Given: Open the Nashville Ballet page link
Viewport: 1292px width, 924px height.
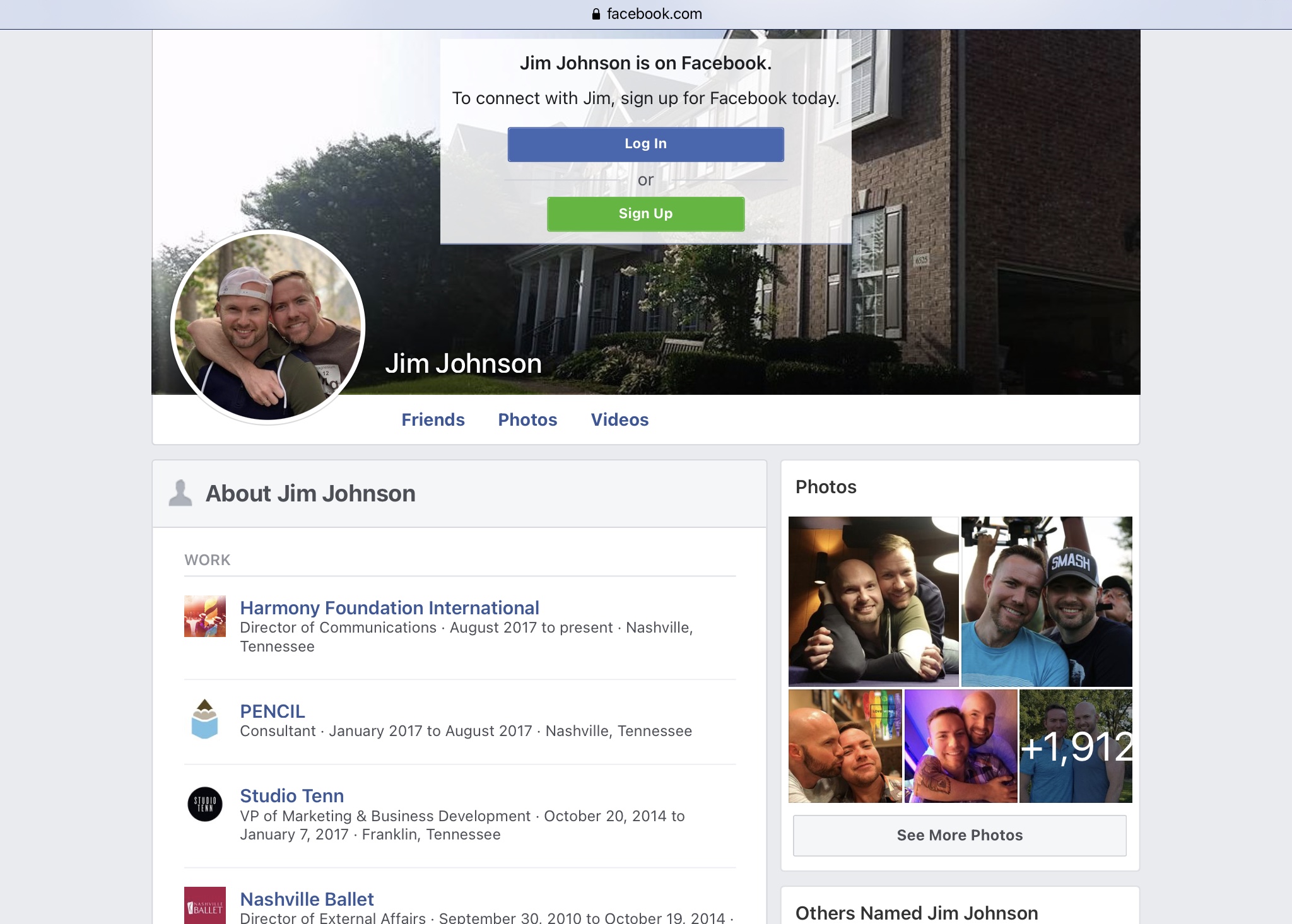Looking at the screenshot, I should pos(307,899).
